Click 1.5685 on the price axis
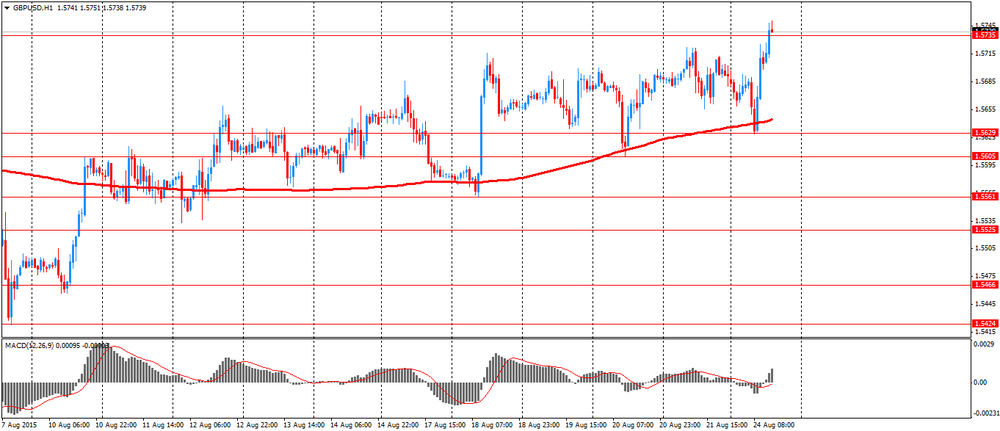This screenshot has height=431, width=1000. coord(984,82)
